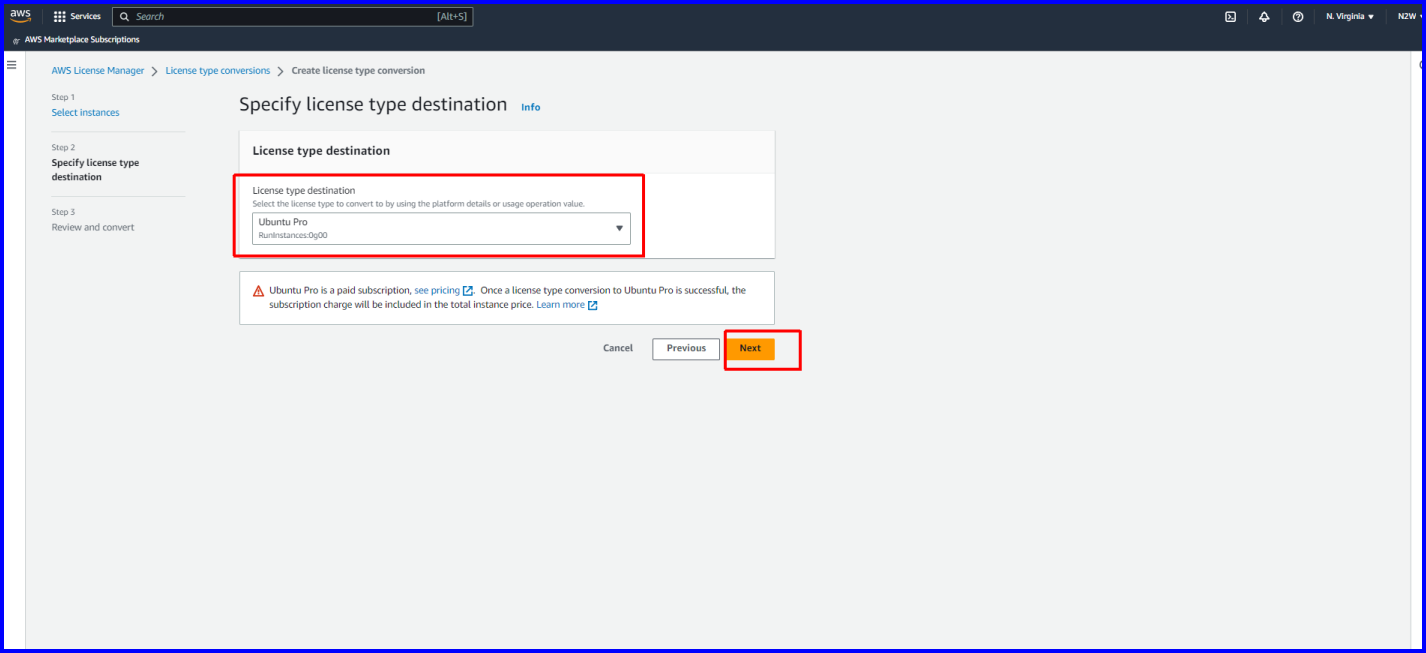The height and width of the screenshot is (653, 1426).
Task: Open the NZW account menu
Action: point(1410,17)
